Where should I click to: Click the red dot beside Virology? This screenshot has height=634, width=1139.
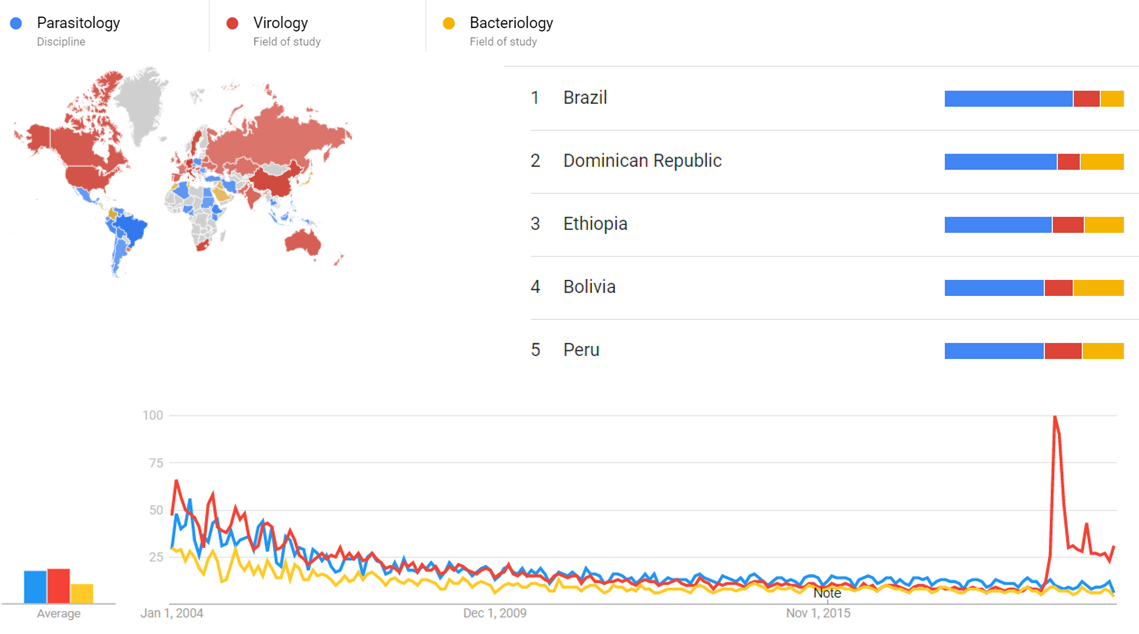[x=233, y=23]
